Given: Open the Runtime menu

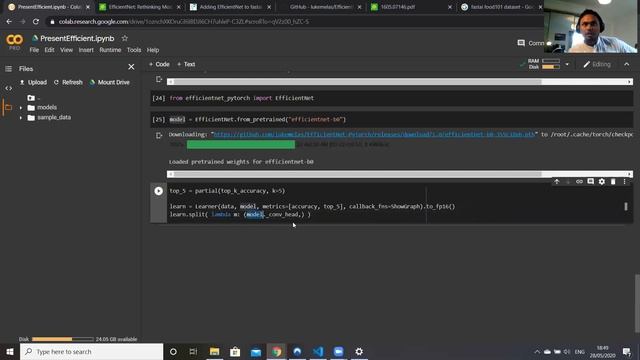Looking at the screenshot, I should pyautogui.click(x=110, y=50).
